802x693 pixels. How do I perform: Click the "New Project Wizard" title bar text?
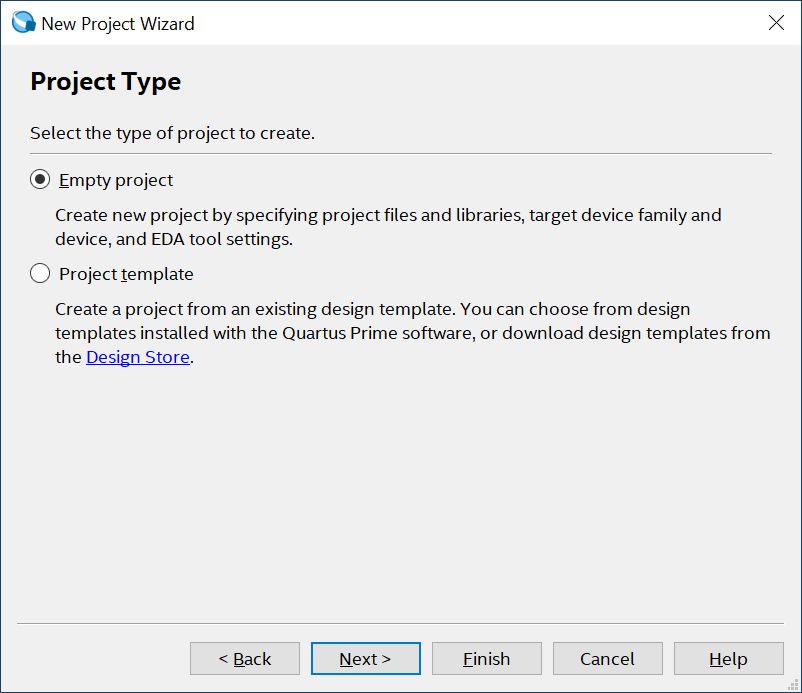click(x=118, y=23)
